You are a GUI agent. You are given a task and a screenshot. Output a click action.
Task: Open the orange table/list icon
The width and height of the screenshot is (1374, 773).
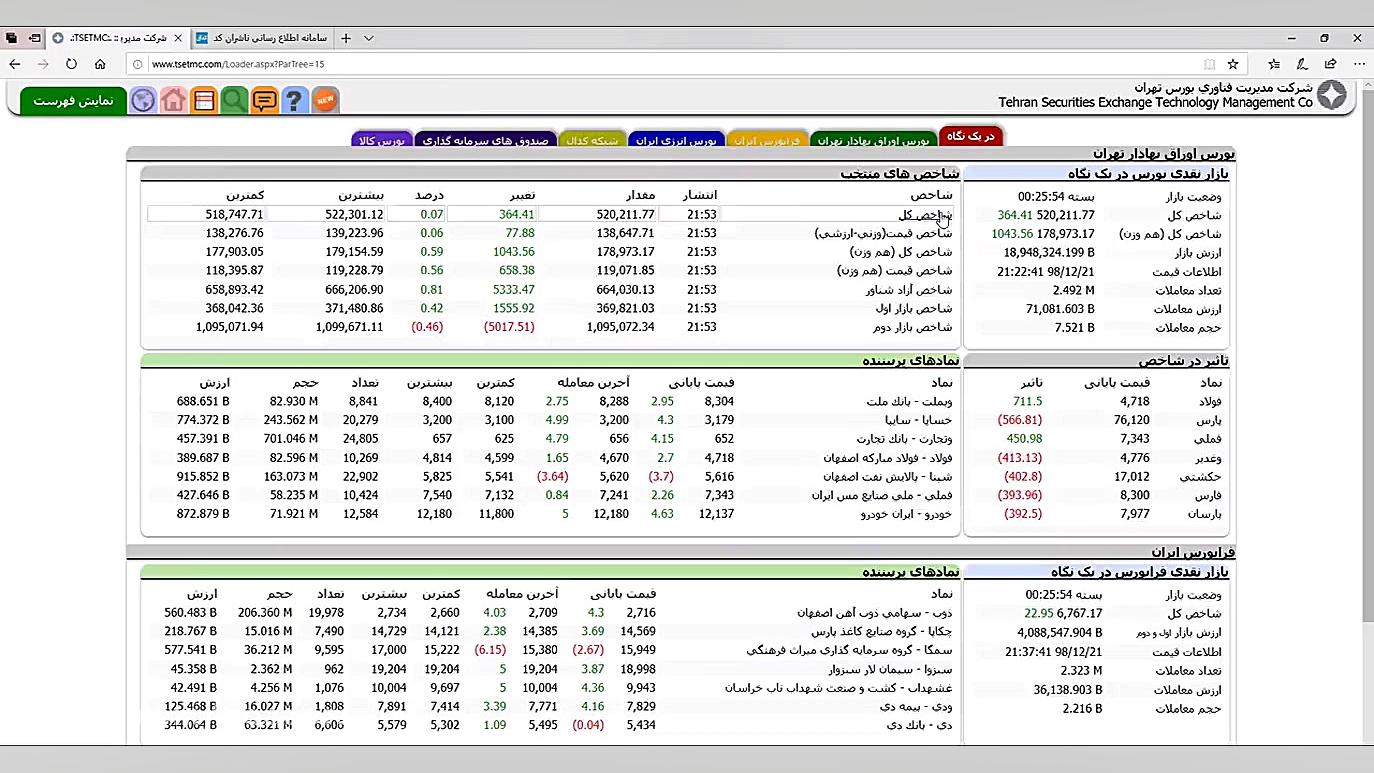[x=204, y=100]
